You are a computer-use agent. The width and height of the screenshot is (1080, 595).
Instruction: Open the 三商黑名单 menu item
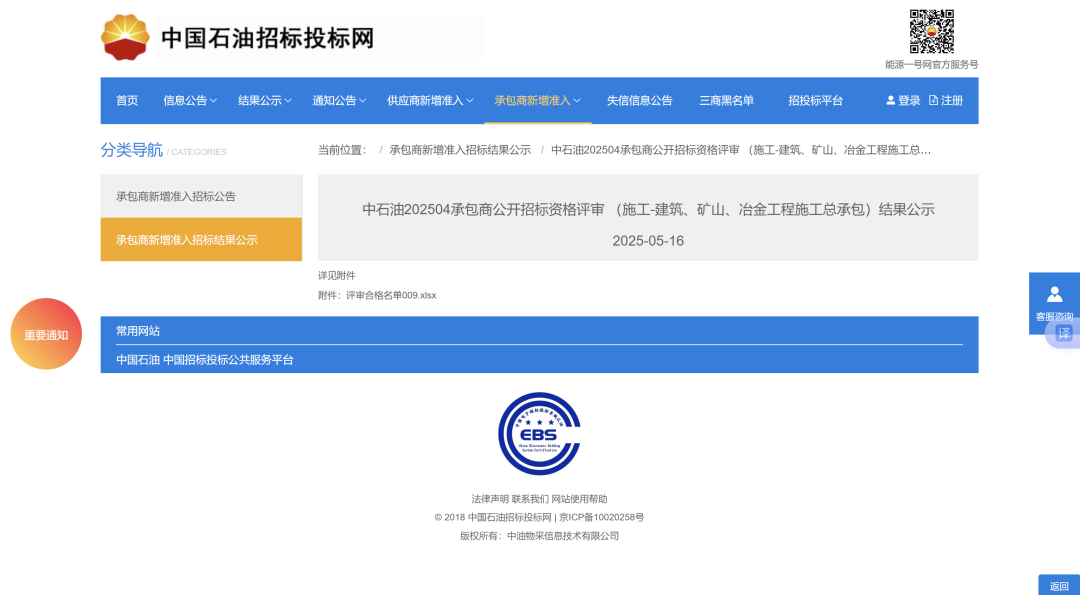tap(727, 101)
